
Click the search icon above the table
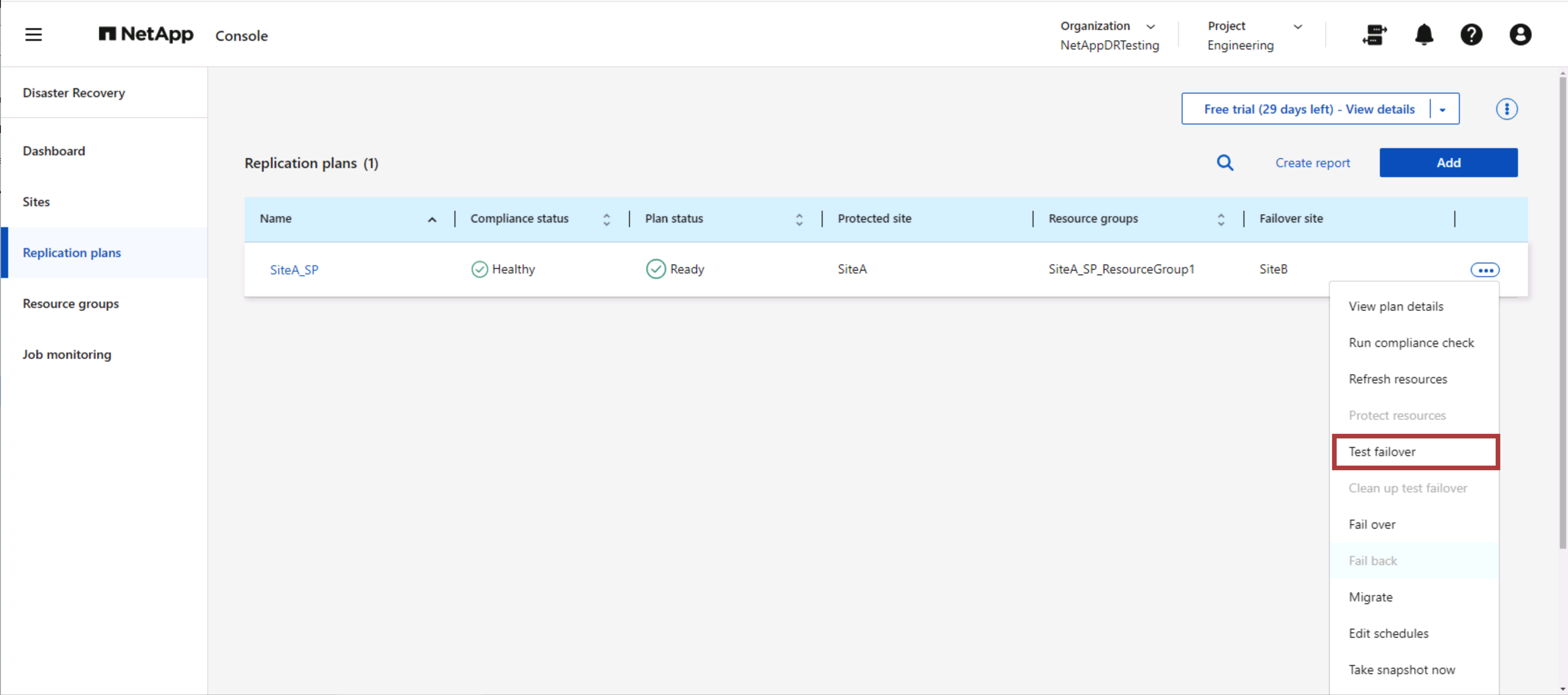1225,163
